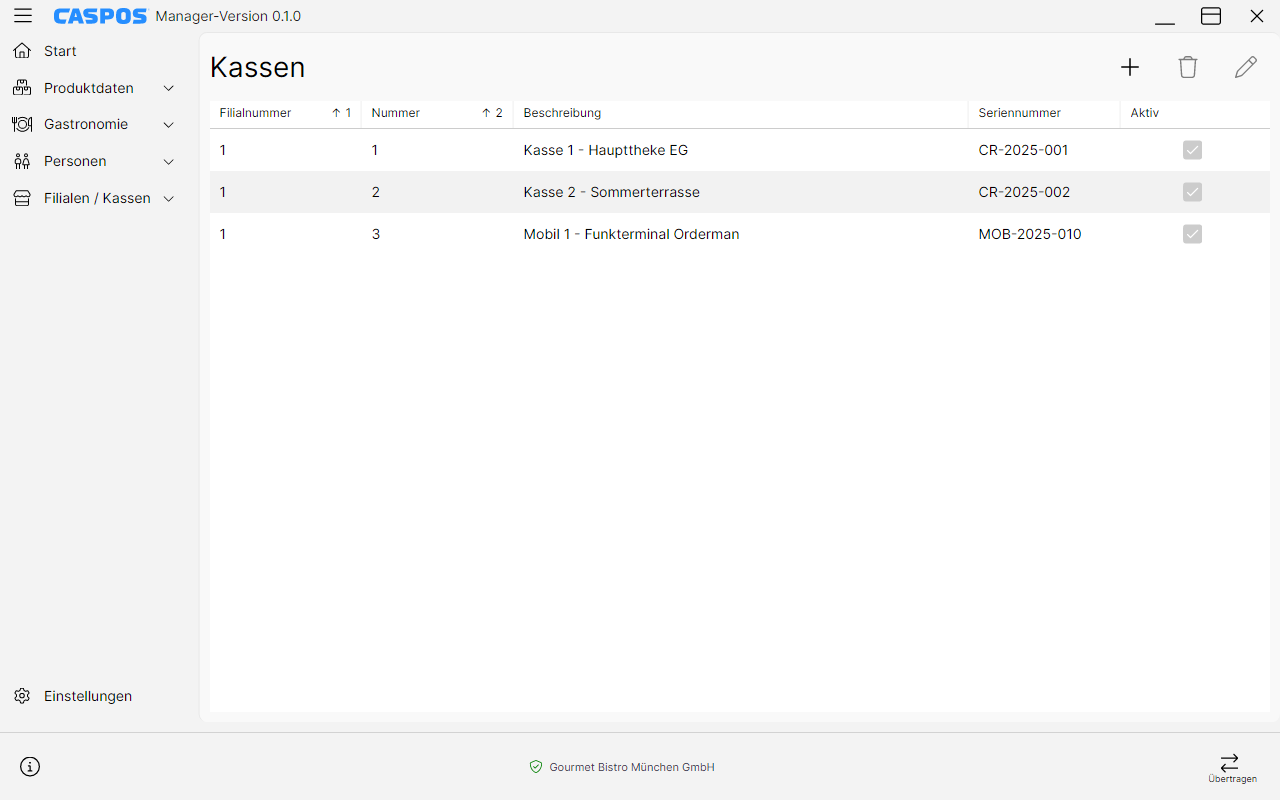1280x800 pixels.
Task: Click the Übertragen transfer arrows icon
Action: (1230, 762)
